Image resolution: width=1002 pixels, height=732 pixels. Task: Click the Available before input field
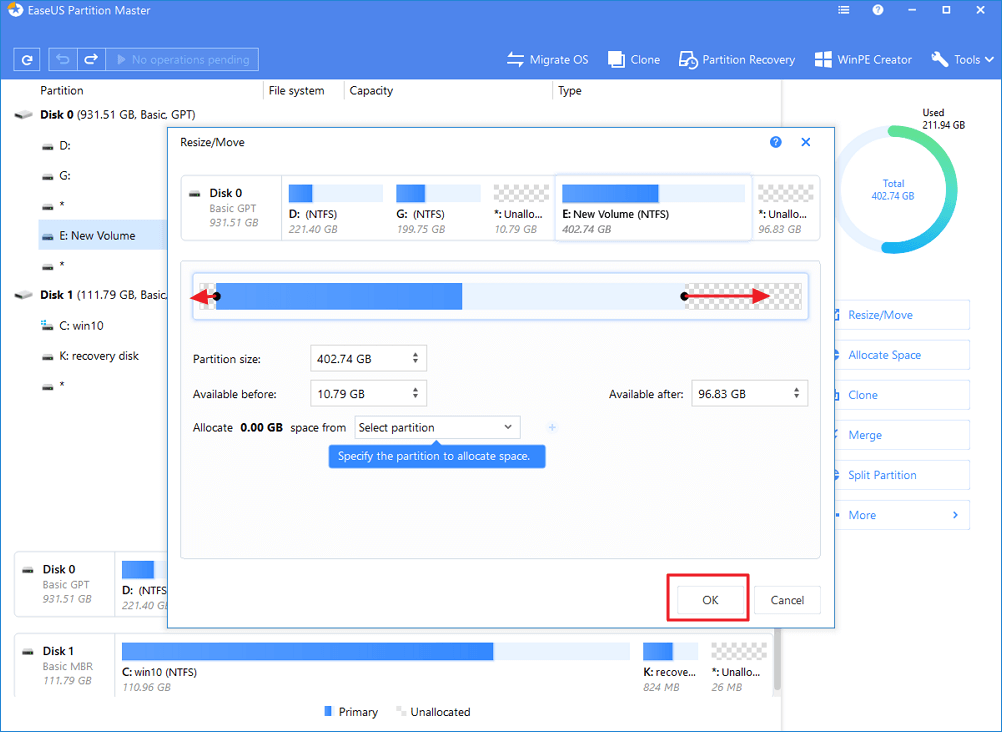[x=358, y=394]
